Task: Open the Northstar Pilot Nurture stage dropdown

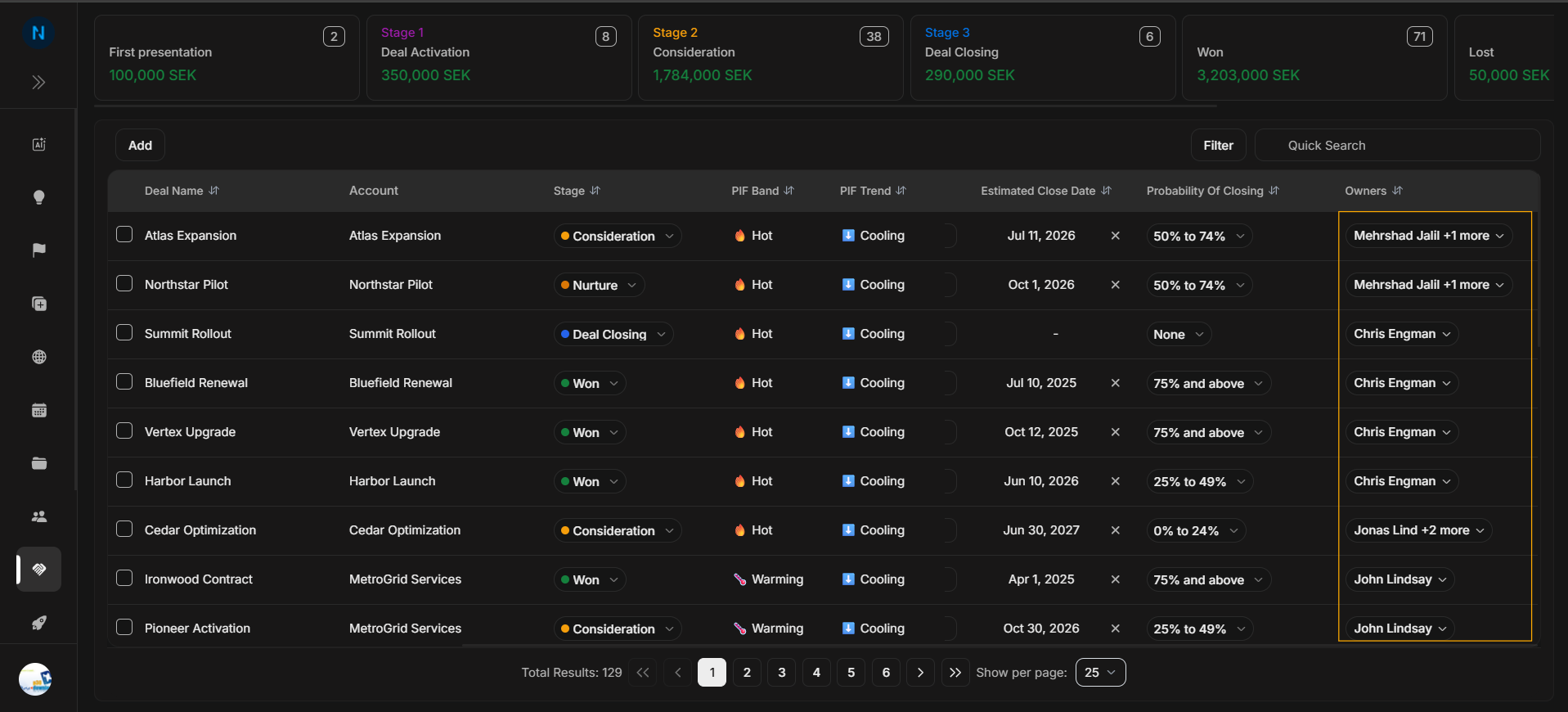Action: click(599, 285)
